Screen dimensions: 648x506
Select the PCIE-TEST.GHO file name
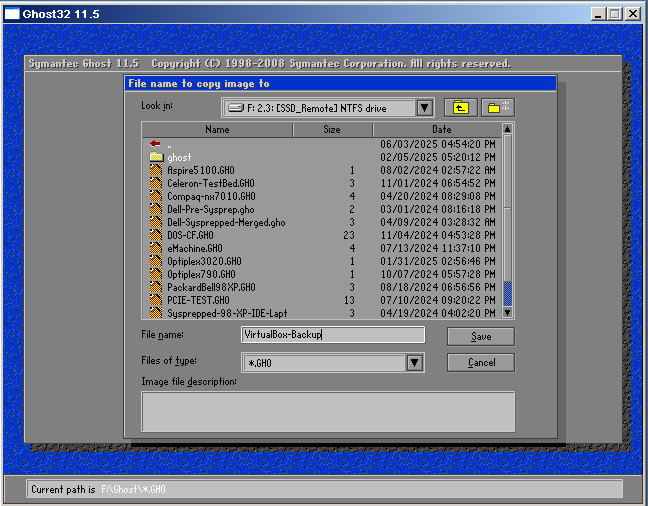point(198,300)
